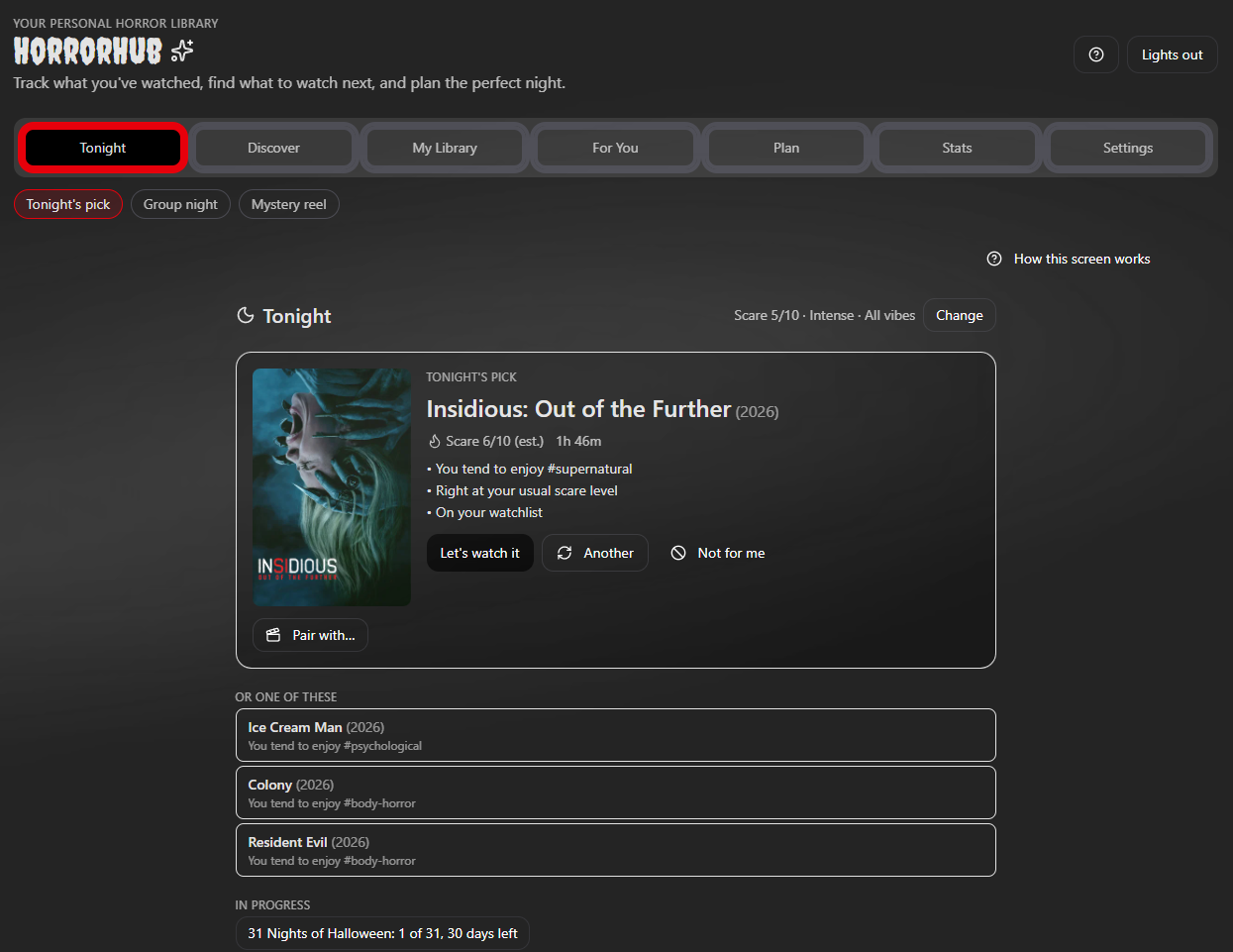Click the 1h 46m runtime text

(578, 441)
